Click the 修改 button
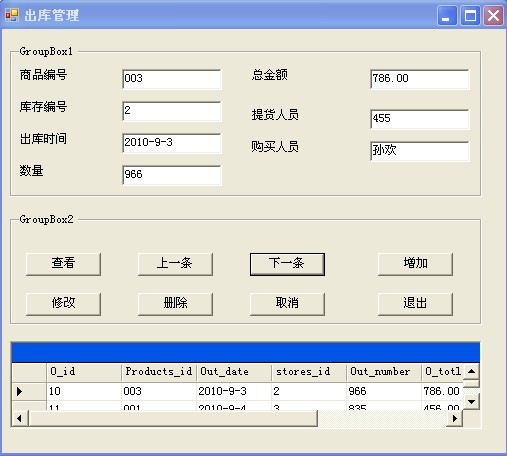This screenshot has height=456, width=507. click(x=63, y=304)
